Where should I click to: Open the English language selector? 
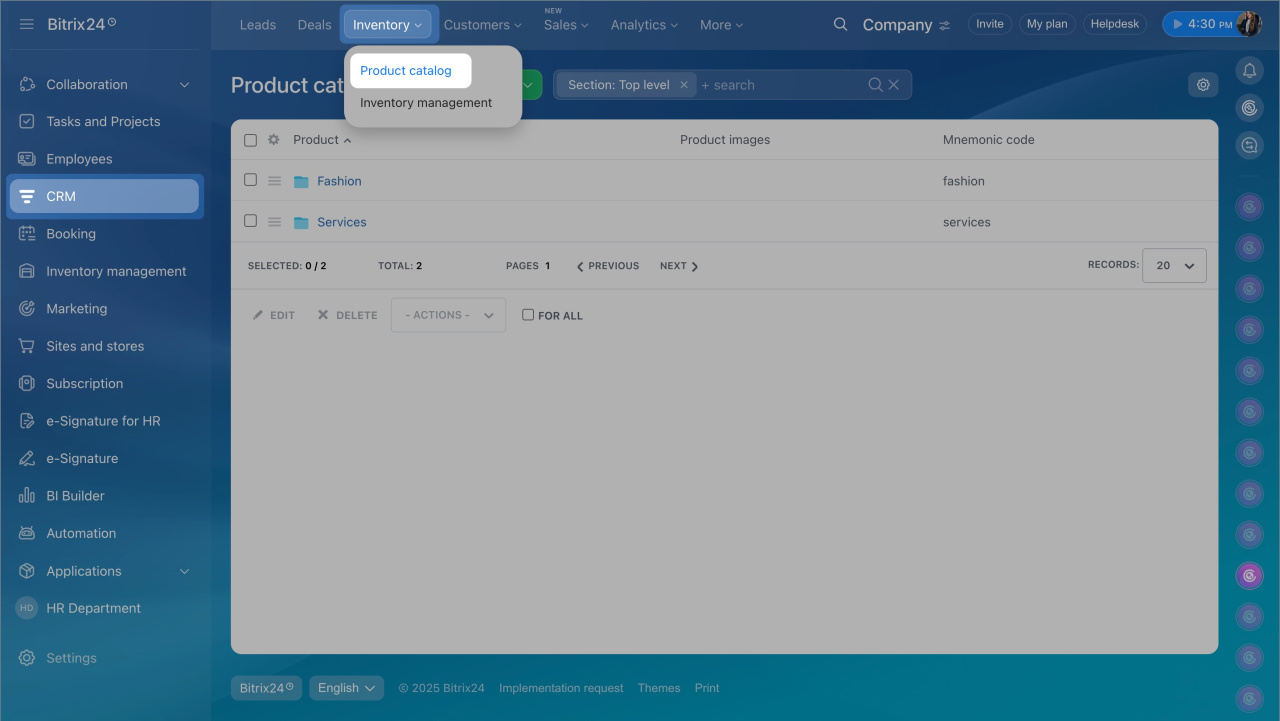pos(346,688)
